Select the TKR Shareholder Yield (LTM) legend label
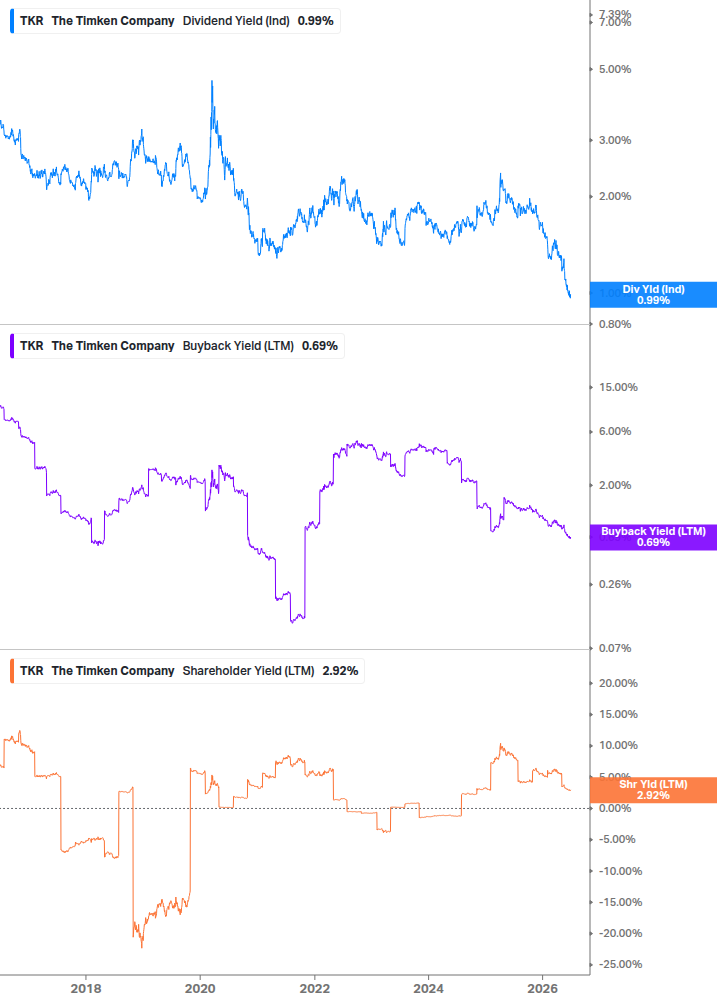The image size is (717, 1005). coord(189,671)
